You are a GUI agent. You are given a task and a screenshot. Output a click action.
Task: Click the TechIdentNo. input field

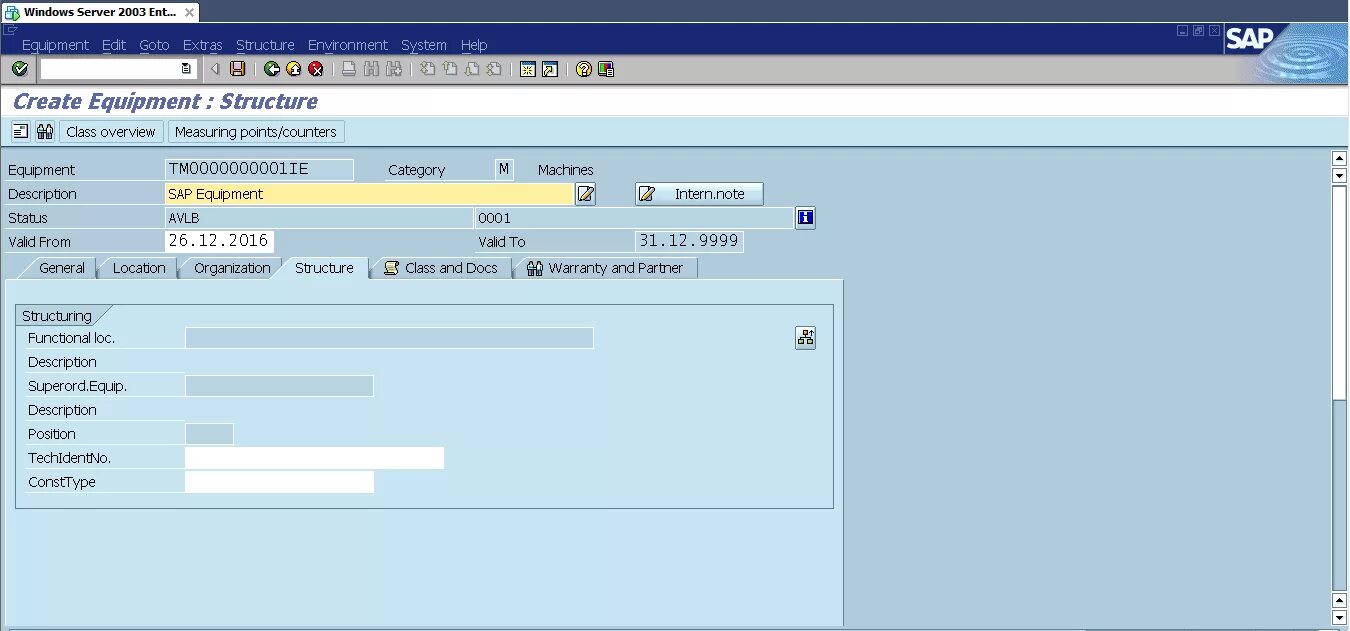pyautogui.click(x=314, y=458)
